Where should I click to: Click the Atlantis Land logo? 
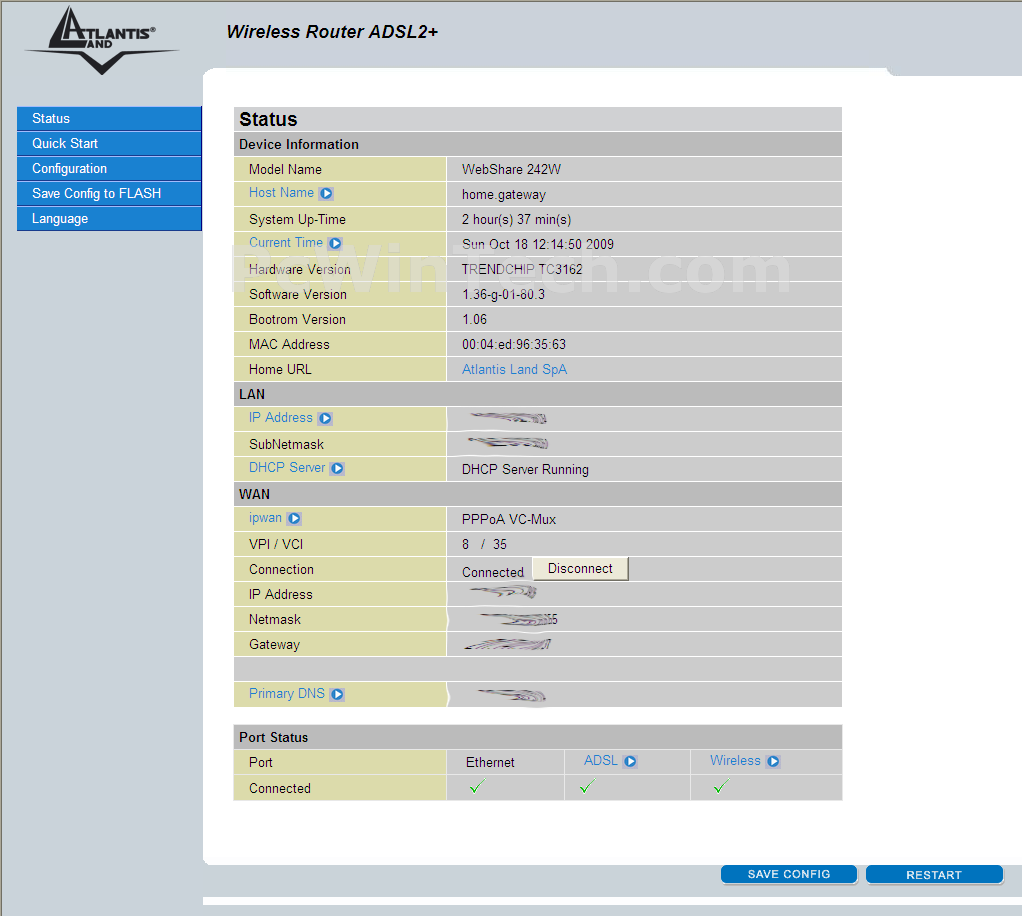102,40
